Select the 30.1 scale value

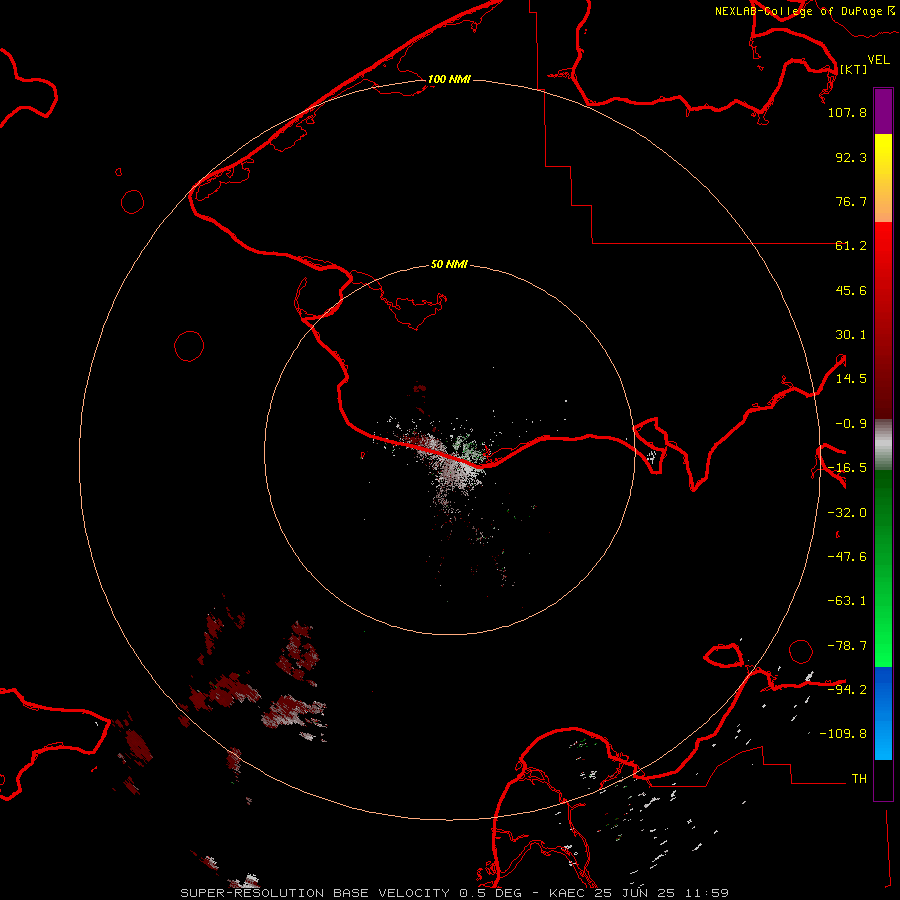851,335
